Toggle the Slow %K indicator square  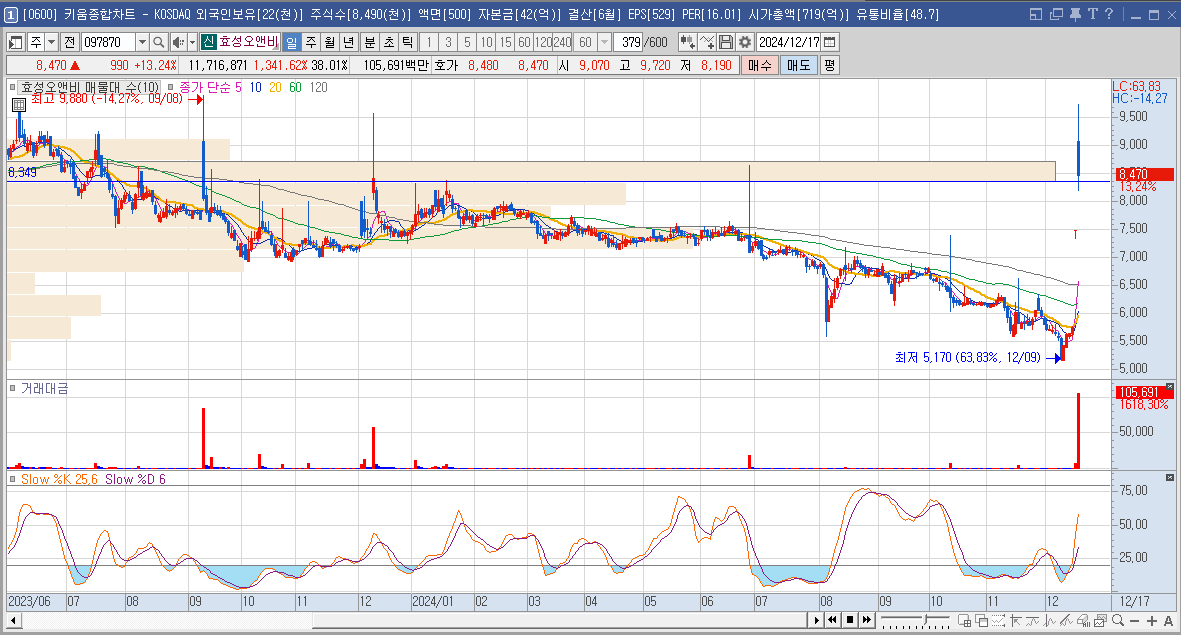pyautogui.click(x=13, y=479)
